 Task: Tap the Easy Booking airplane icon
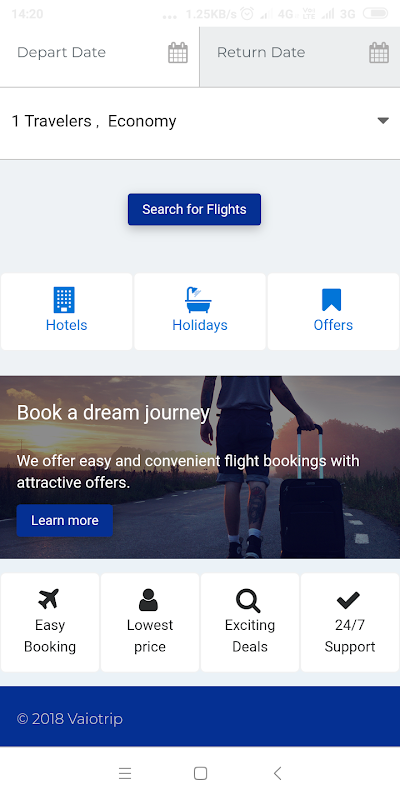point(49,599)
